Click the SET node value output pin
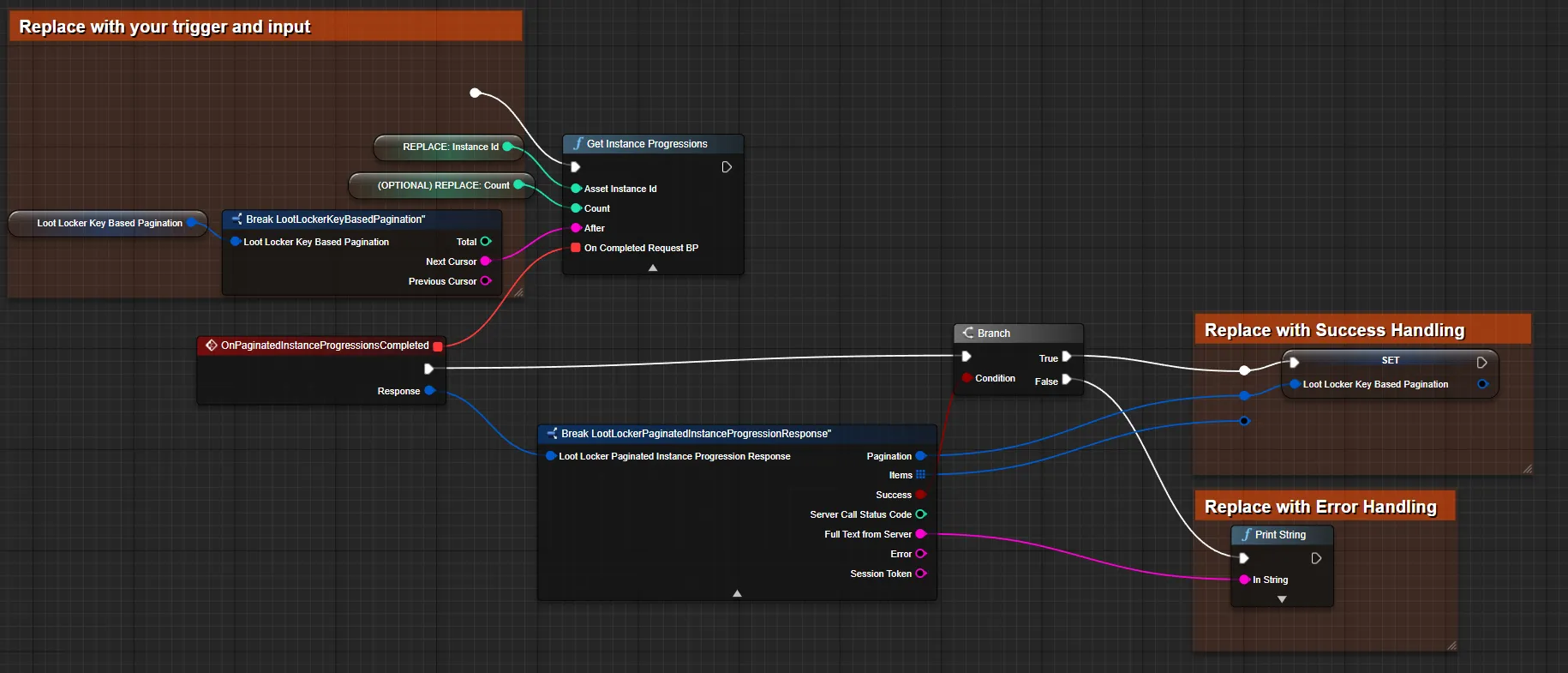 (1482, 384)
